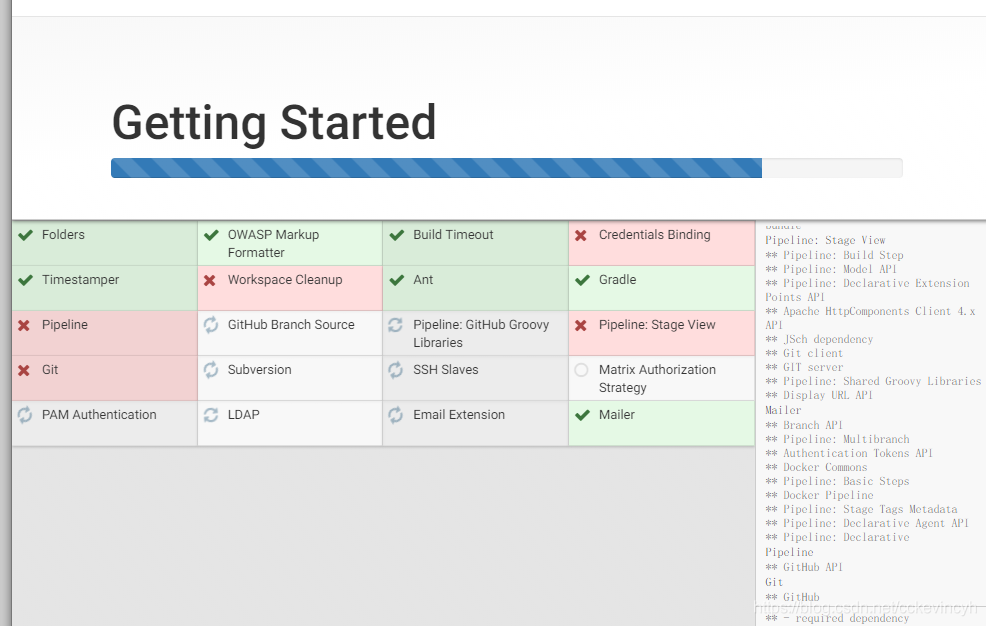The height and width of the screenshot is (626, 986).
Task: Click the green check next to Build Timeout
Action: tap(397, 235)
